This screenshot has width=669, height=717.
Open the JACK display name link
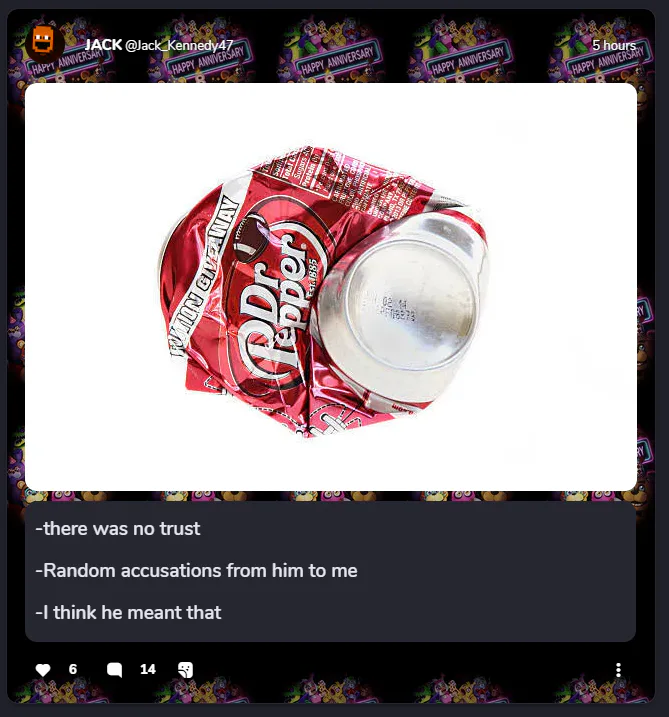tap(103, 45)
